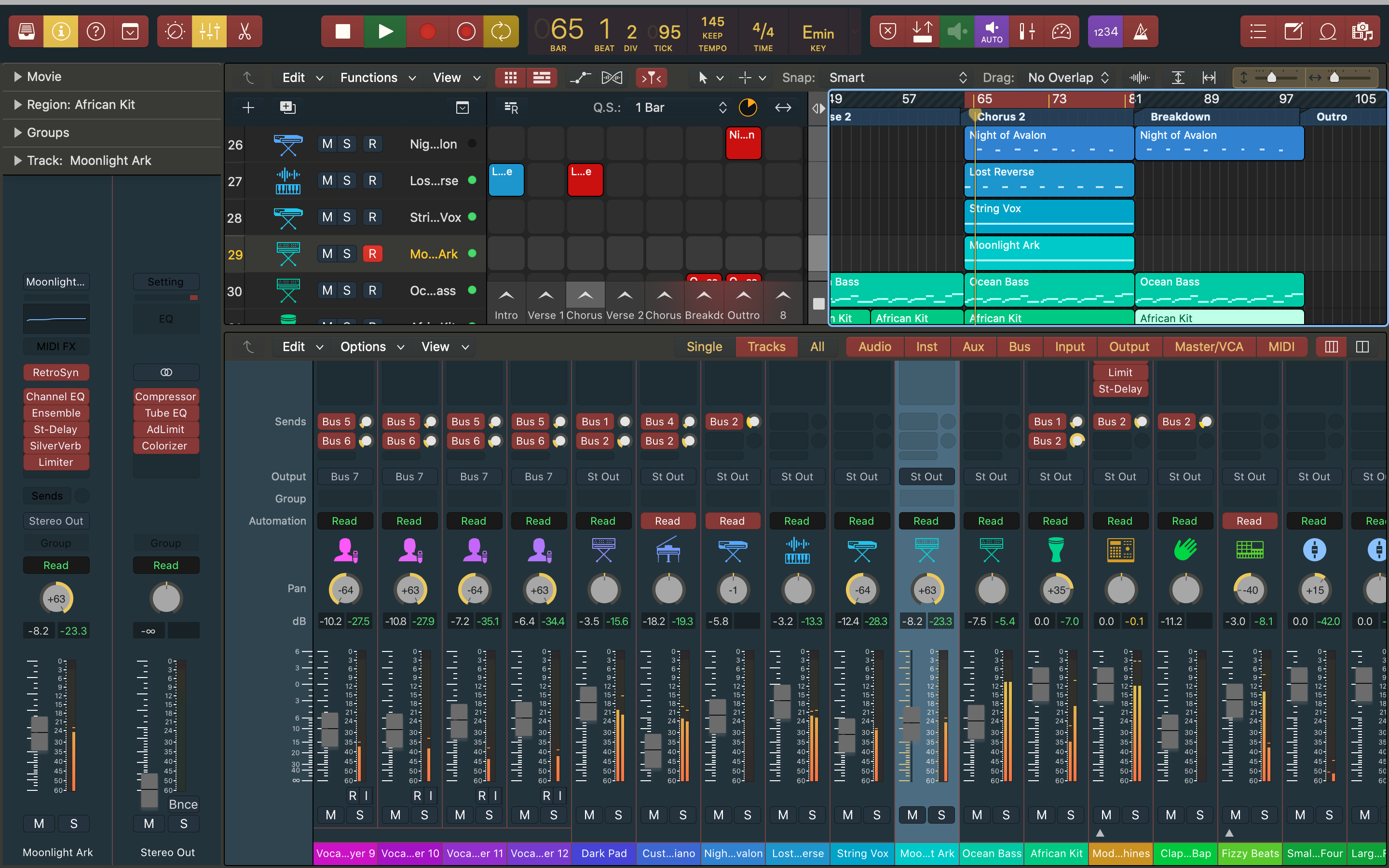Click Dark Pad's Read automation button
The height and width of the screenshot is (868, 1389).
coord(603,521)
